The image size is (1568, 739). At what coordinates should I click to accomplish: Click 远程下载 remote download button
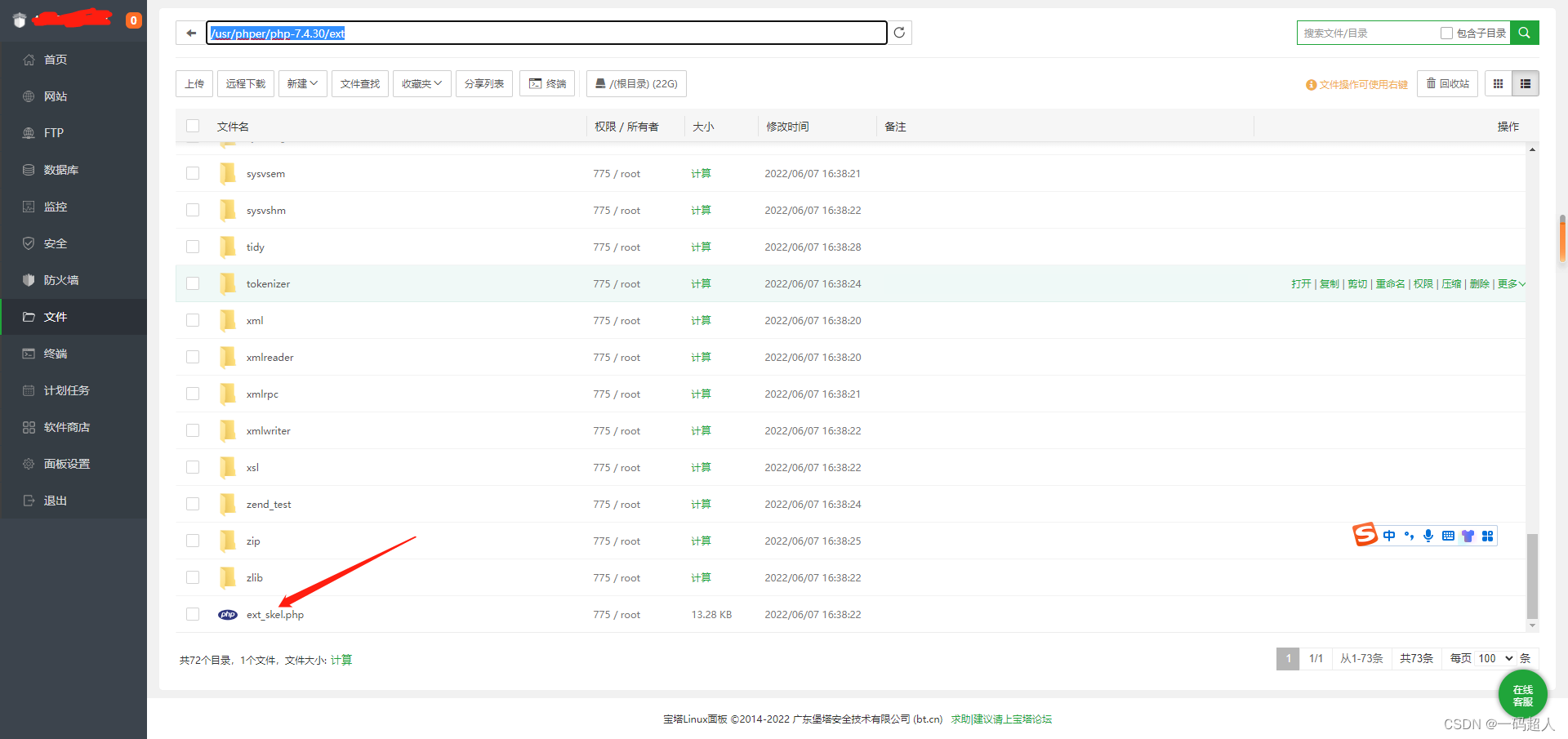click(x=246, y=83)
